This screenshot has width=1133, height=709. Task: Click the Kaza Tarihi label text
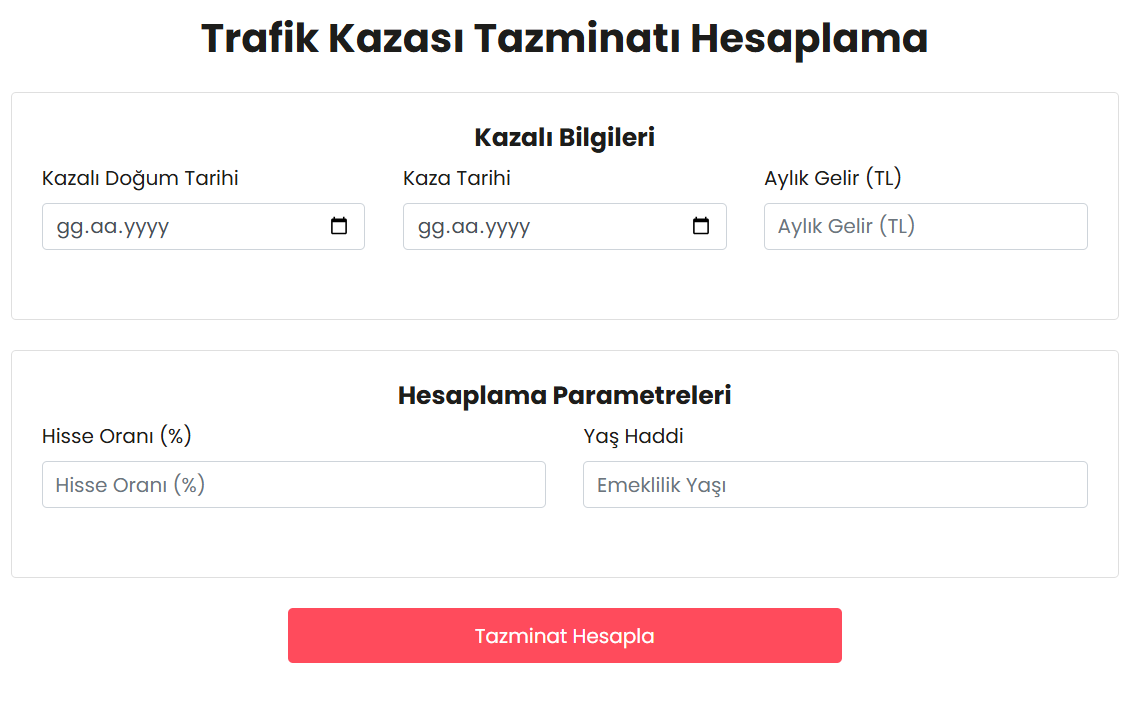coord(456,178)
